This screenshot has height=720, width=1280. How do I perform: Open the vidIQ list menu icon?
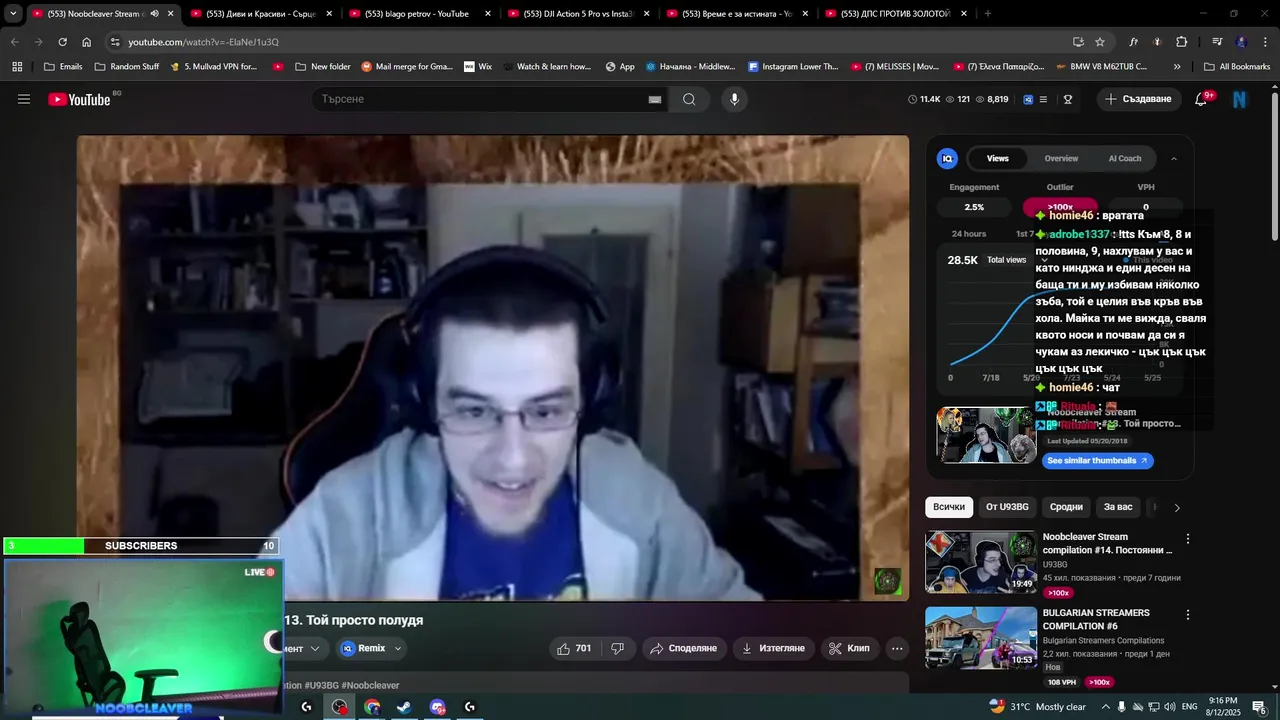coord(1043,99)
